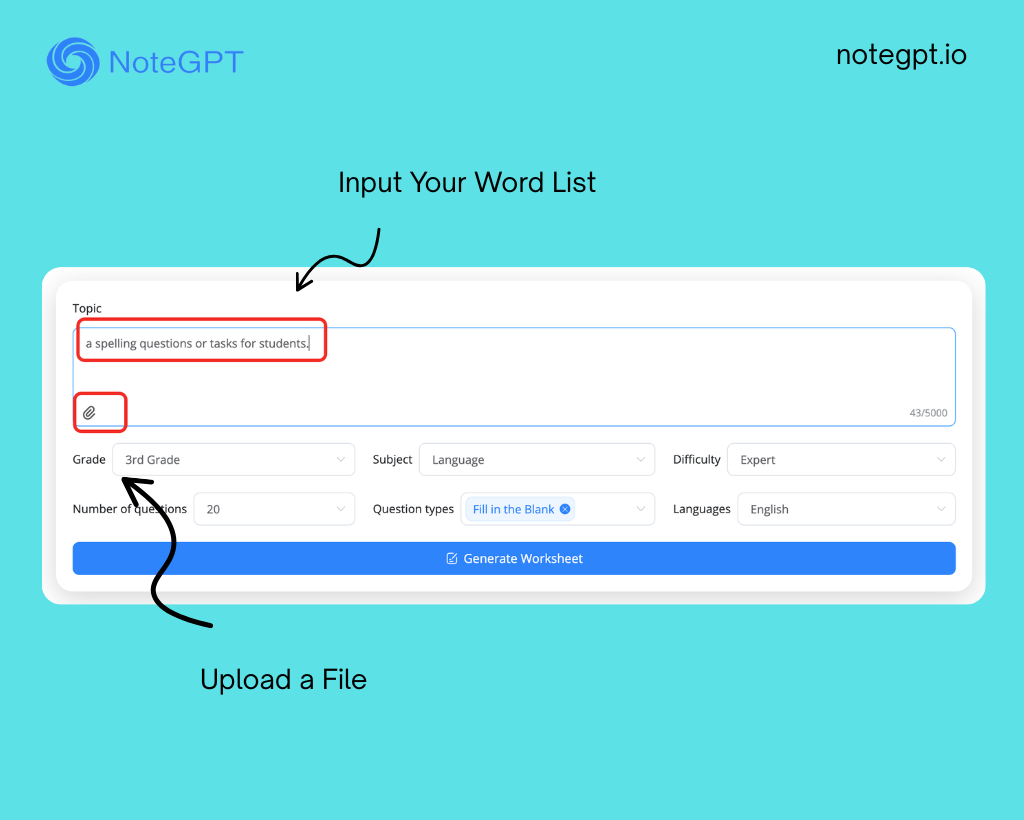Click the Question types label
The image size is (1024, 820).
pos(413,509)
